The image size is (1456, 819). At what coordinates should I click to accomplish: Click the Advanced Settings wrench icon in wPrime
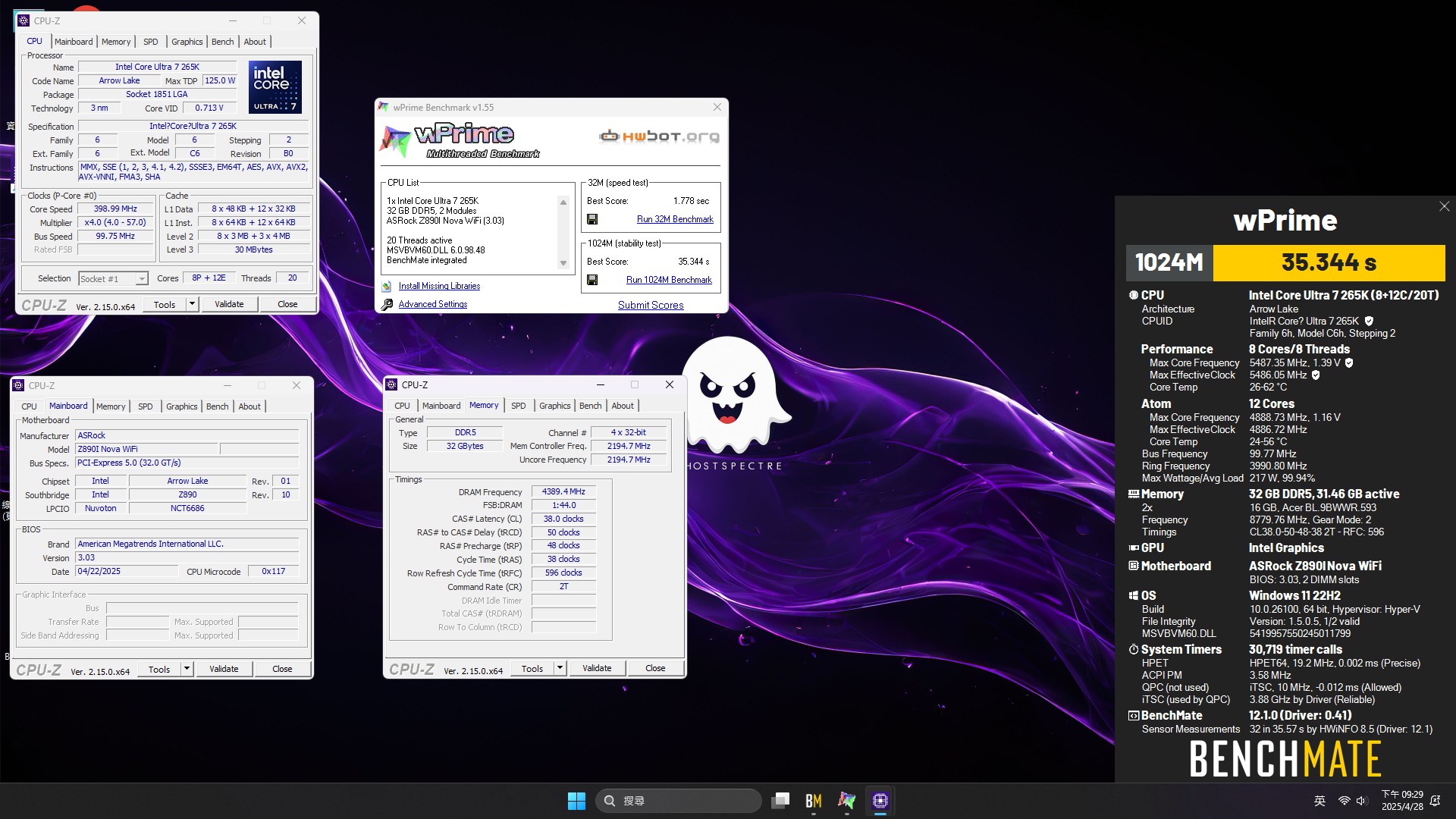(x=387, y=304)
